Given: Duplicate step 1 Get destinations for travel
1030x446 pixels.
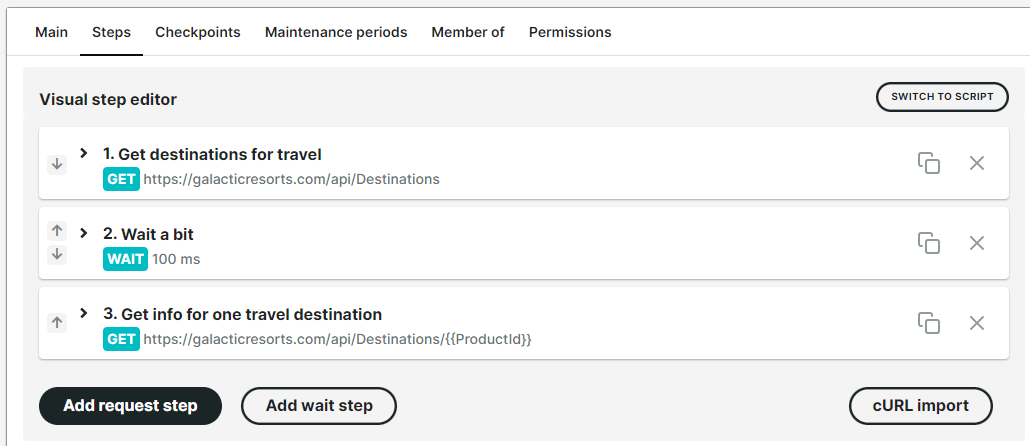Looking at the screenshot, I should [x=929, y=163].
